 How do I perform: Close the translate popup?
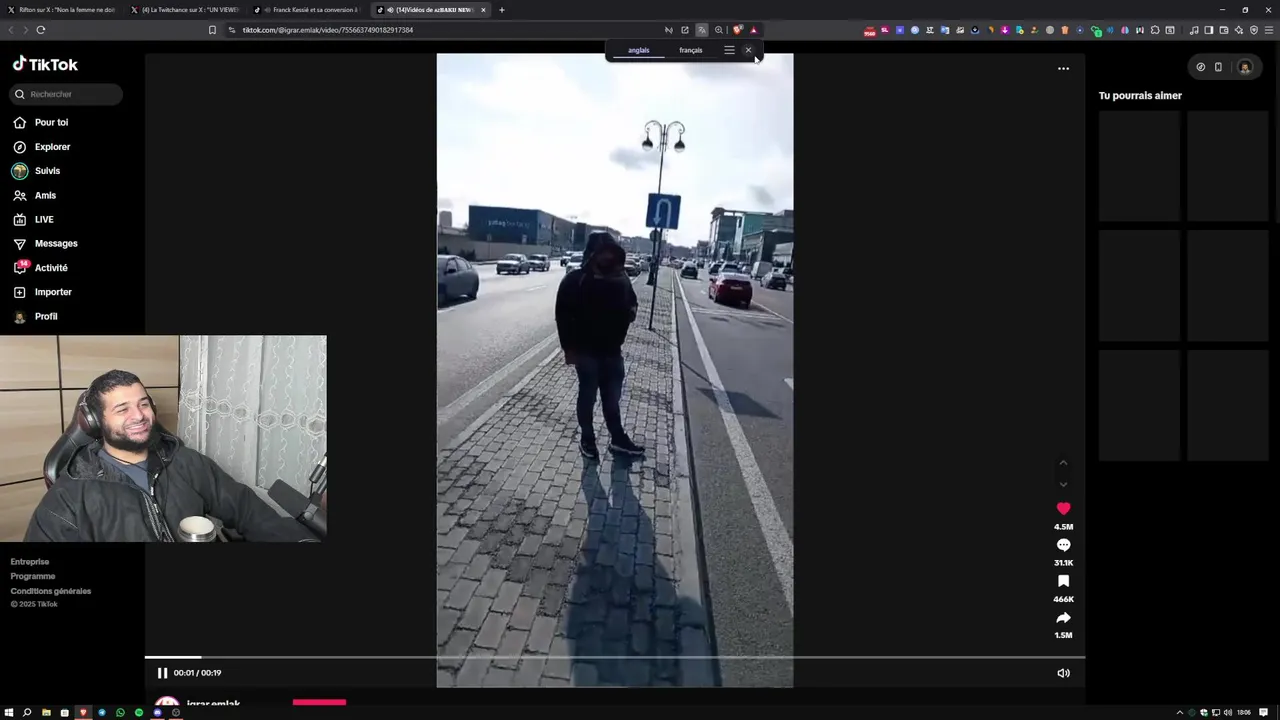click(x=748, y=50)
